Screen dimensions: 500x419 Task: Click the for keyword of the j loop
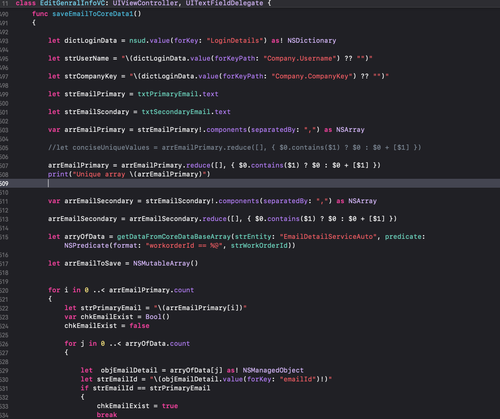click(x=70, y=343)
